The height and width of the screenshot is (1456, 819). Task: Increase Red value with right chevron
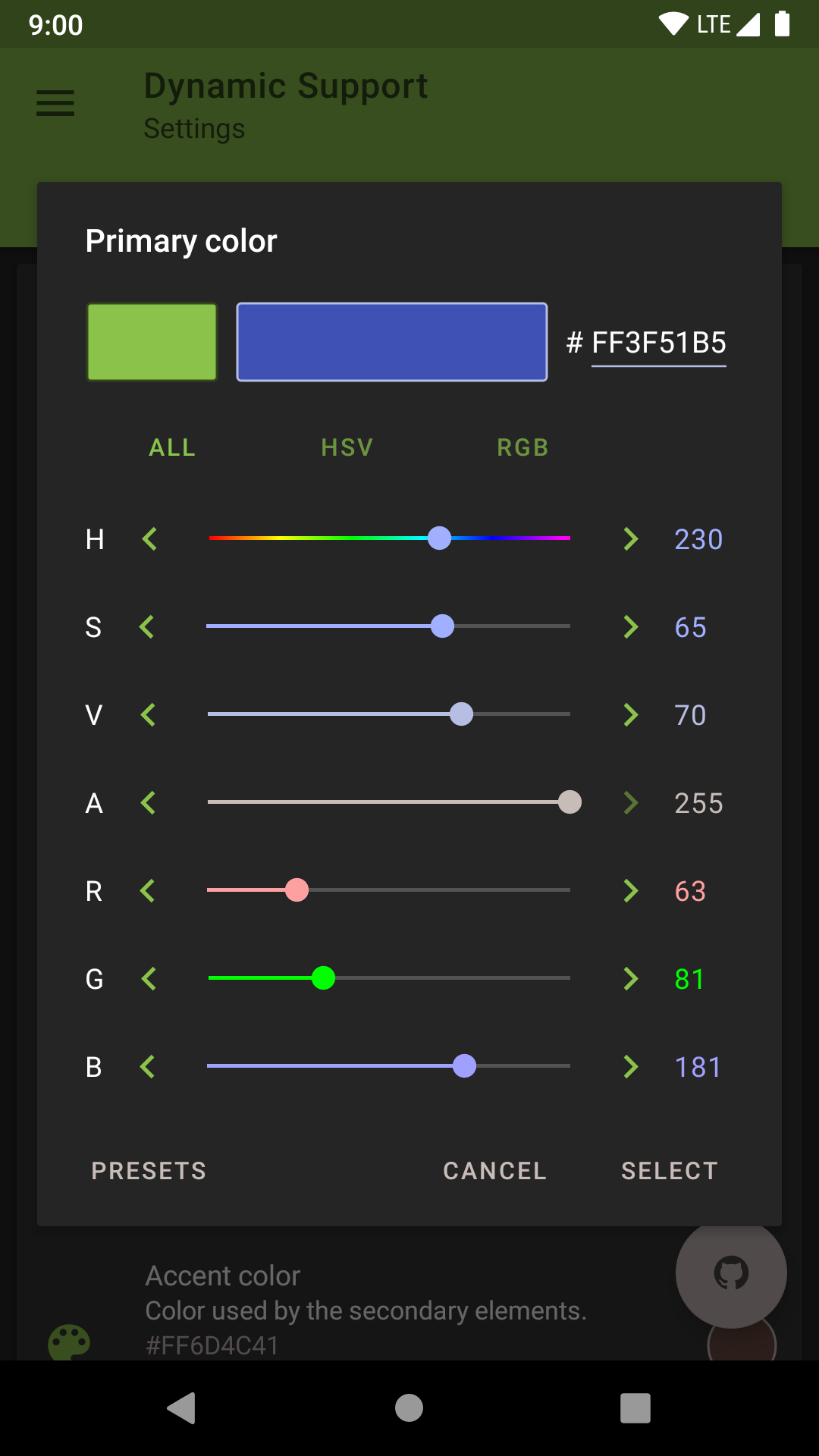tap(630, 891)
